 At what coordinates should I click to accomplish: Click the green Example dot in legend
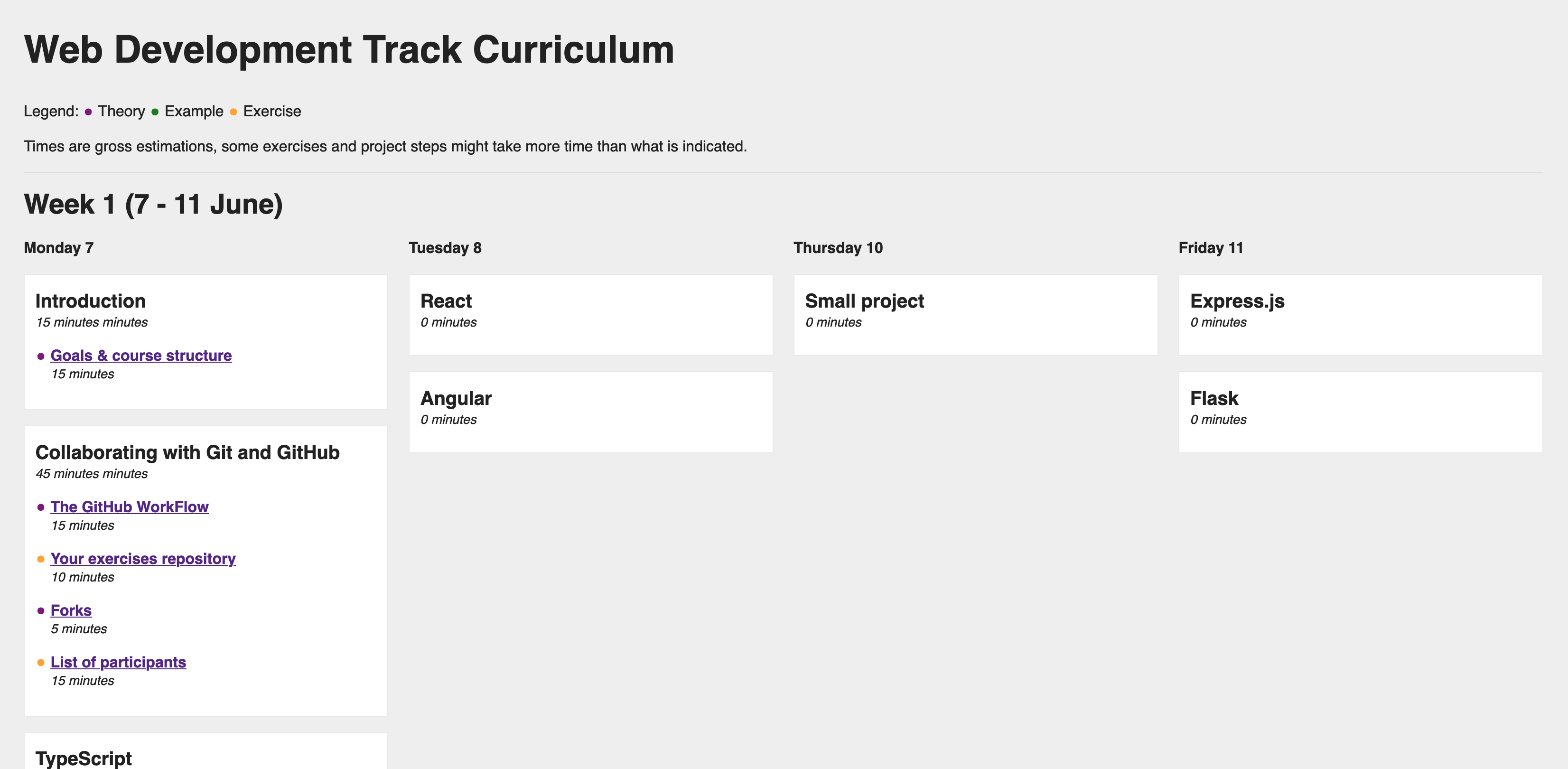coord(155,112)
